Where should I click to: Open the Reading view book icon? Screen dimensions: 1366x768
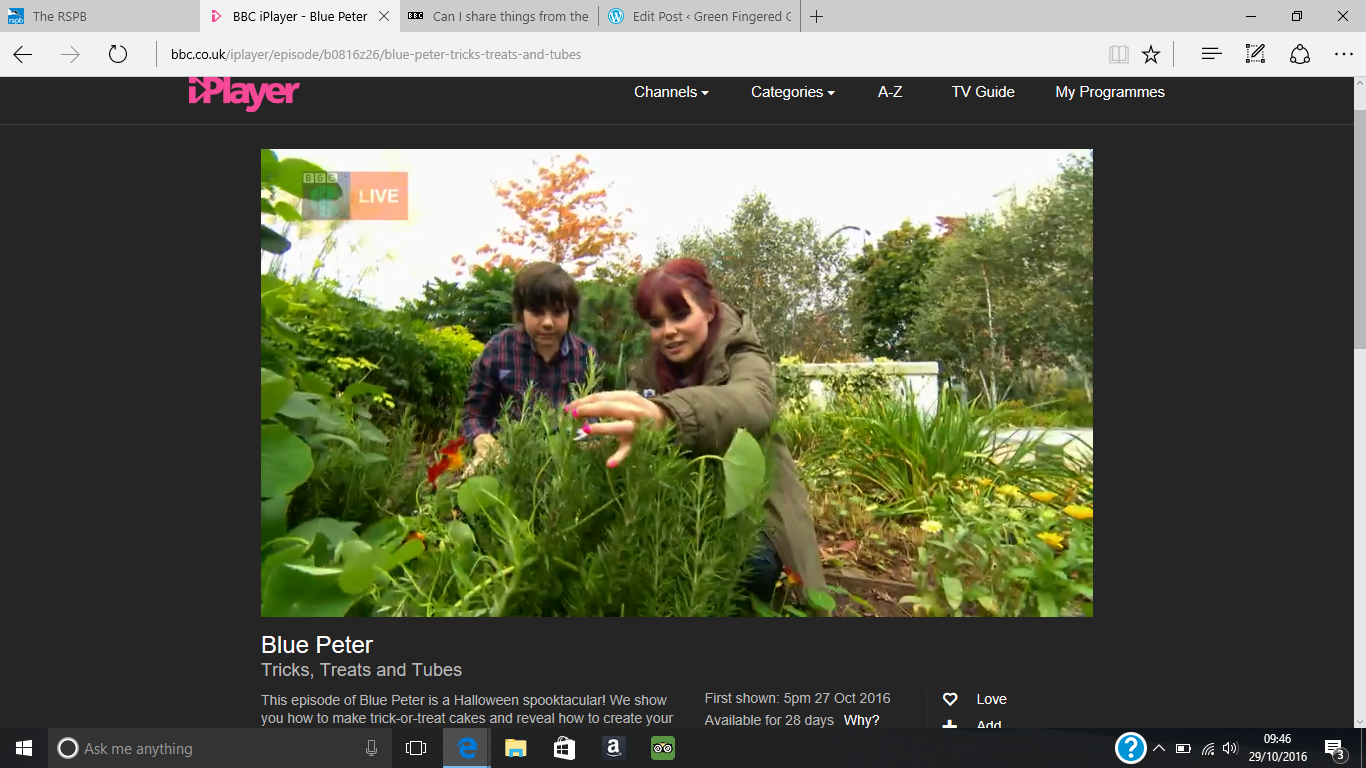pyautogui.click(x=1118, y=54)
